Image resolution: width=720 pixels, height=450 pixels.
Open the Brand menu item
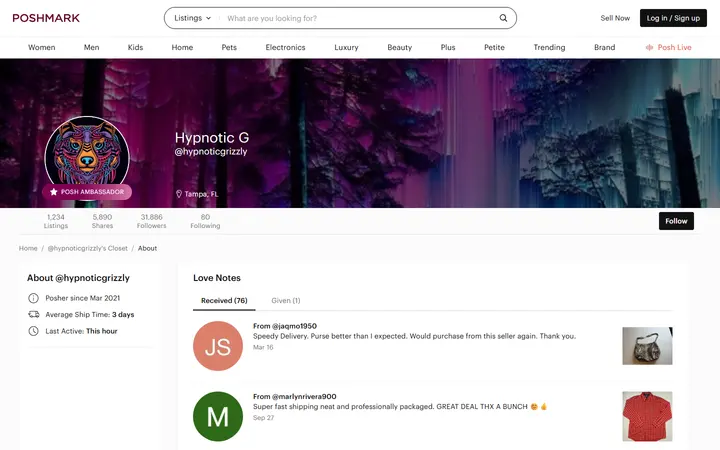tap(604, 47)
